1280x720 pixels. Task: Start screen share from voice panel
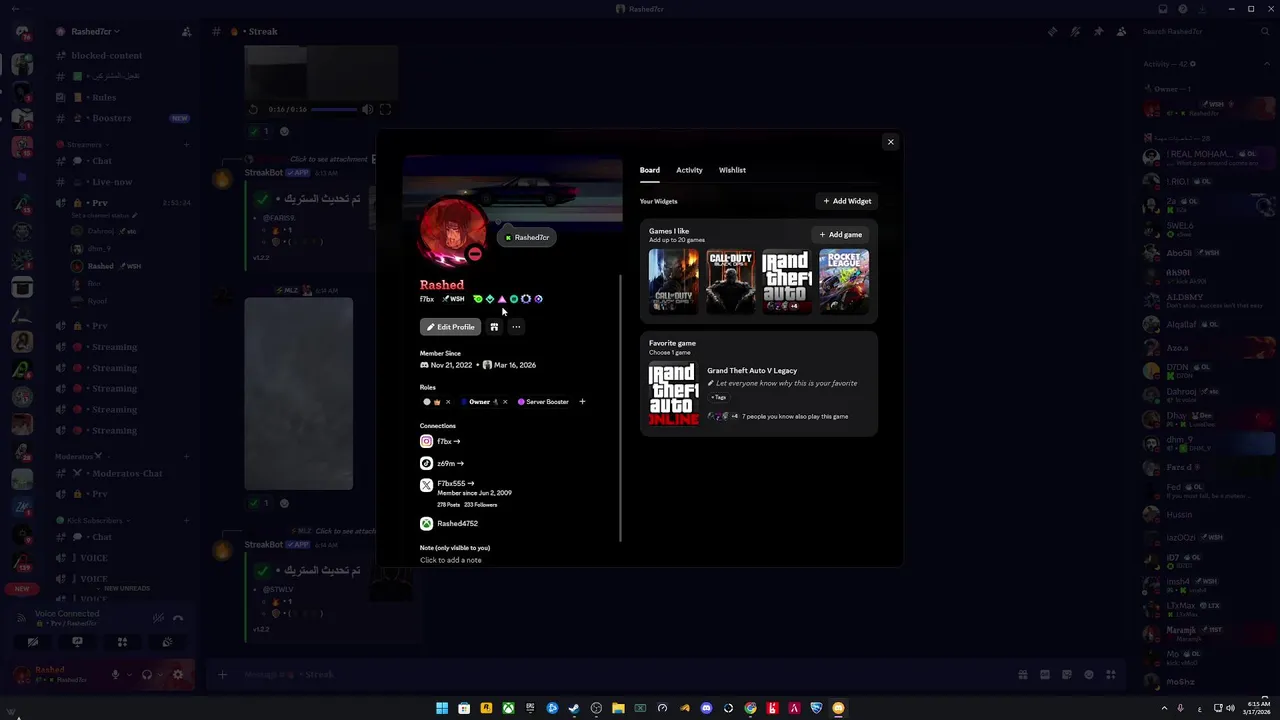coord(77,642)
